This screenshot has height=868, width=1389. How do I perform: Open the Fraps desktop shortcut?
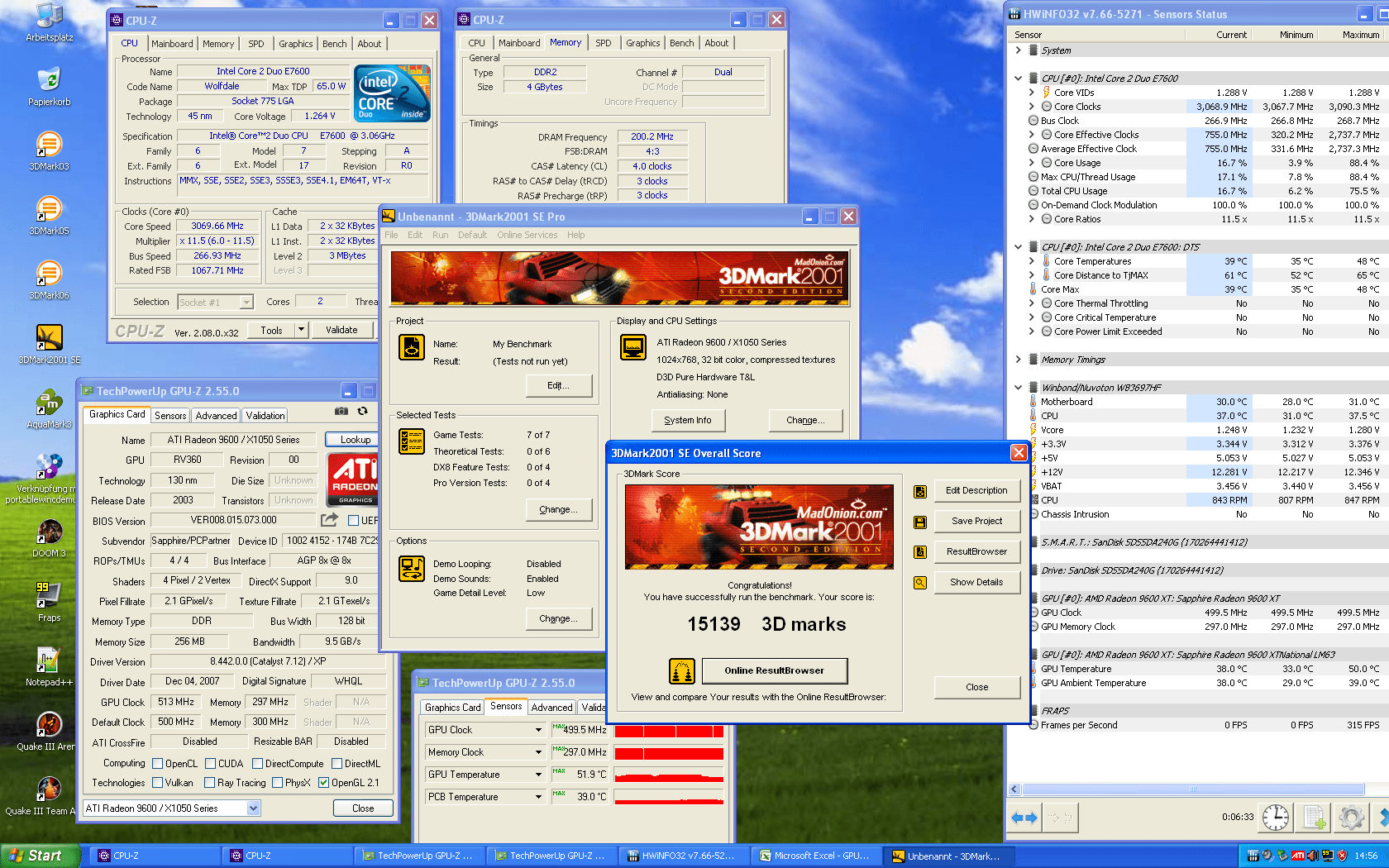coord(50,595)
